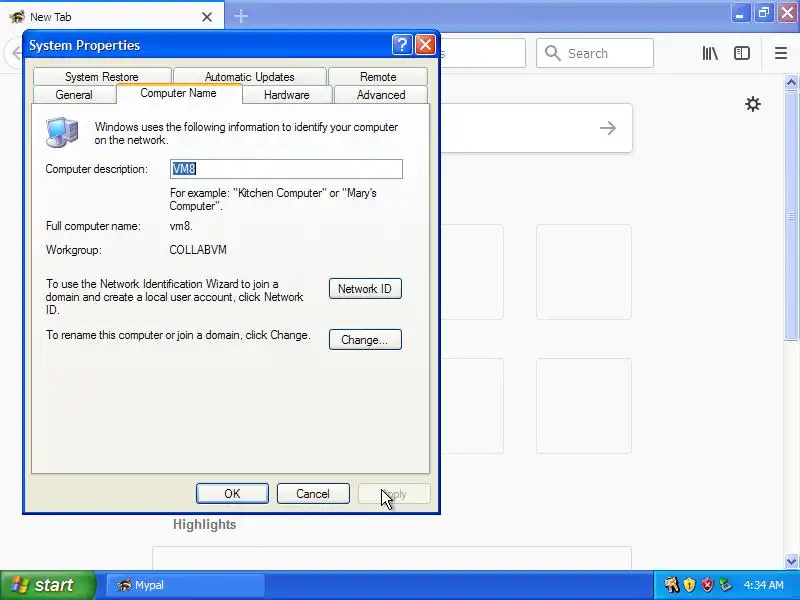Click the Network ID button
The image size is (800, 600).
click(x=365, y=289)
